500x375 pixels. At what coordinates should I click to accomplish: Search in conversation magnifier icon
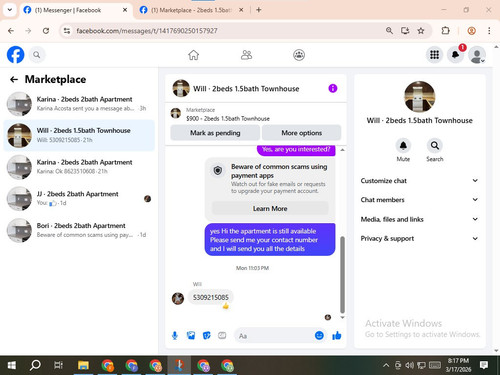click(435, 146)
